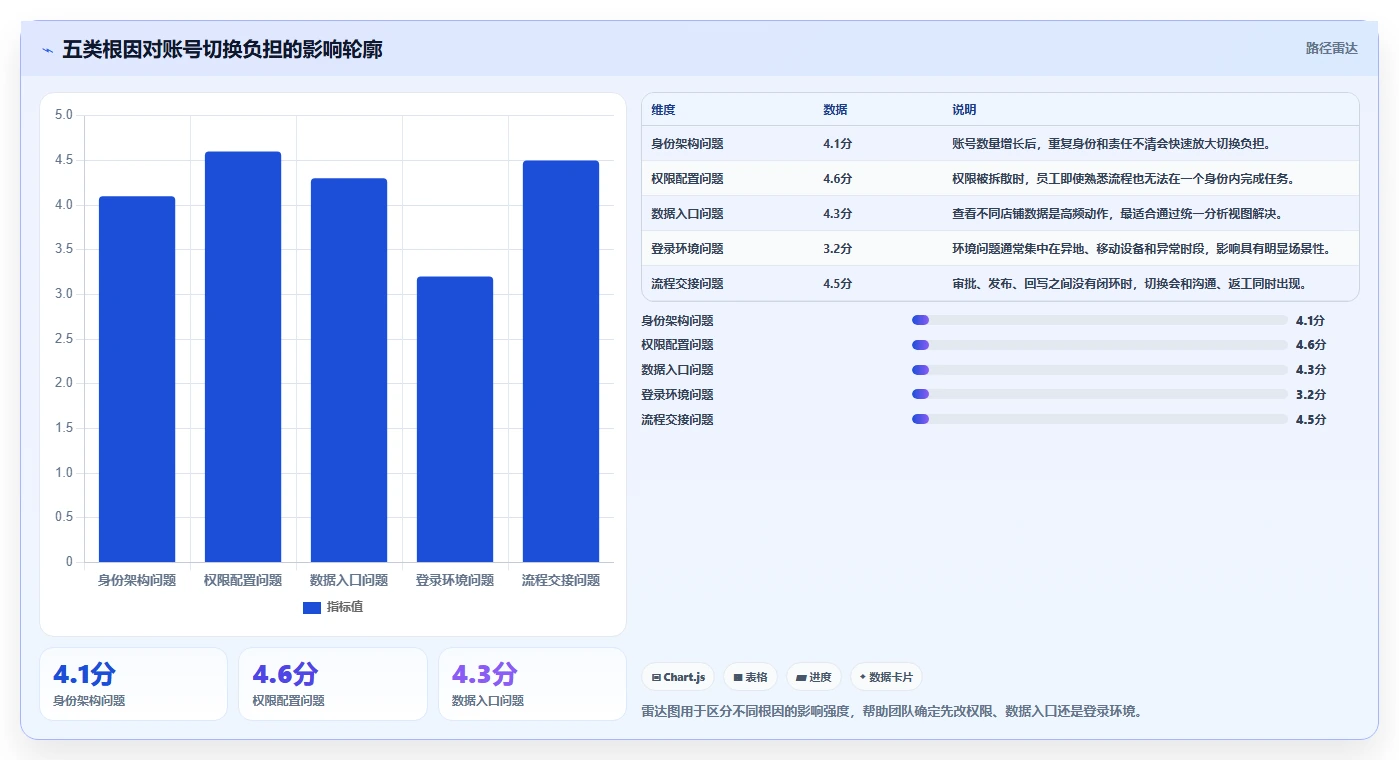Click the 登录环境问题 bar in the chart
This screenshot has height=760, width=1399.
click(x=455, y=419)
